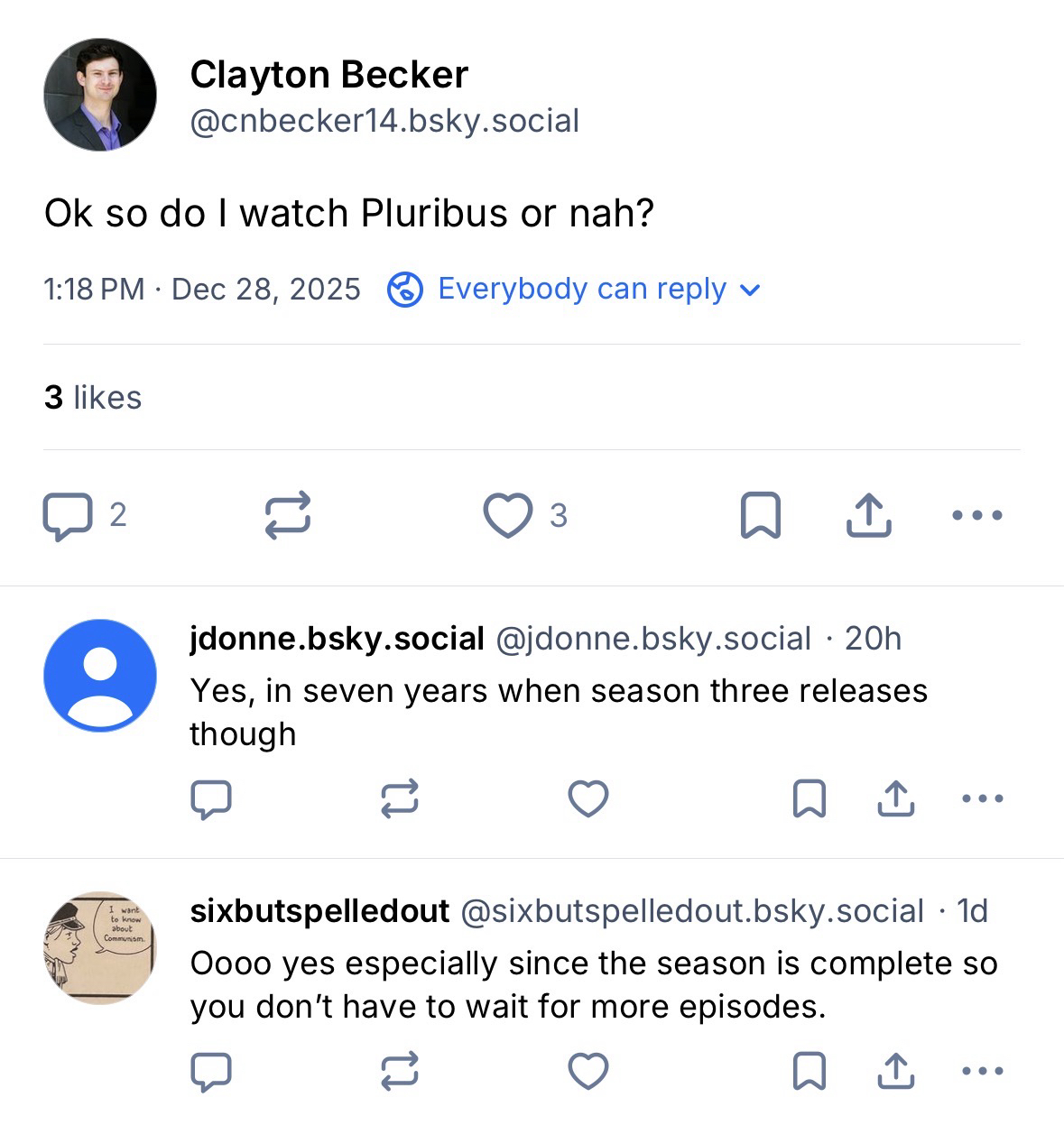The height and width of the screenshot is (1125, 1064).
Task: Repost Clayton Becker's Pluribus post
Action: [x=288, y=515]
